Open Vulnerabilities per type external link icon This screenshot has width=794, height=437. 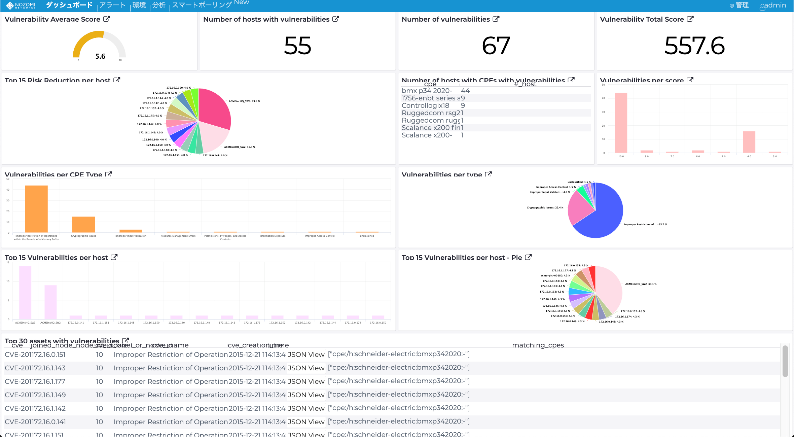pyautogui.click(x=487, y=174)
